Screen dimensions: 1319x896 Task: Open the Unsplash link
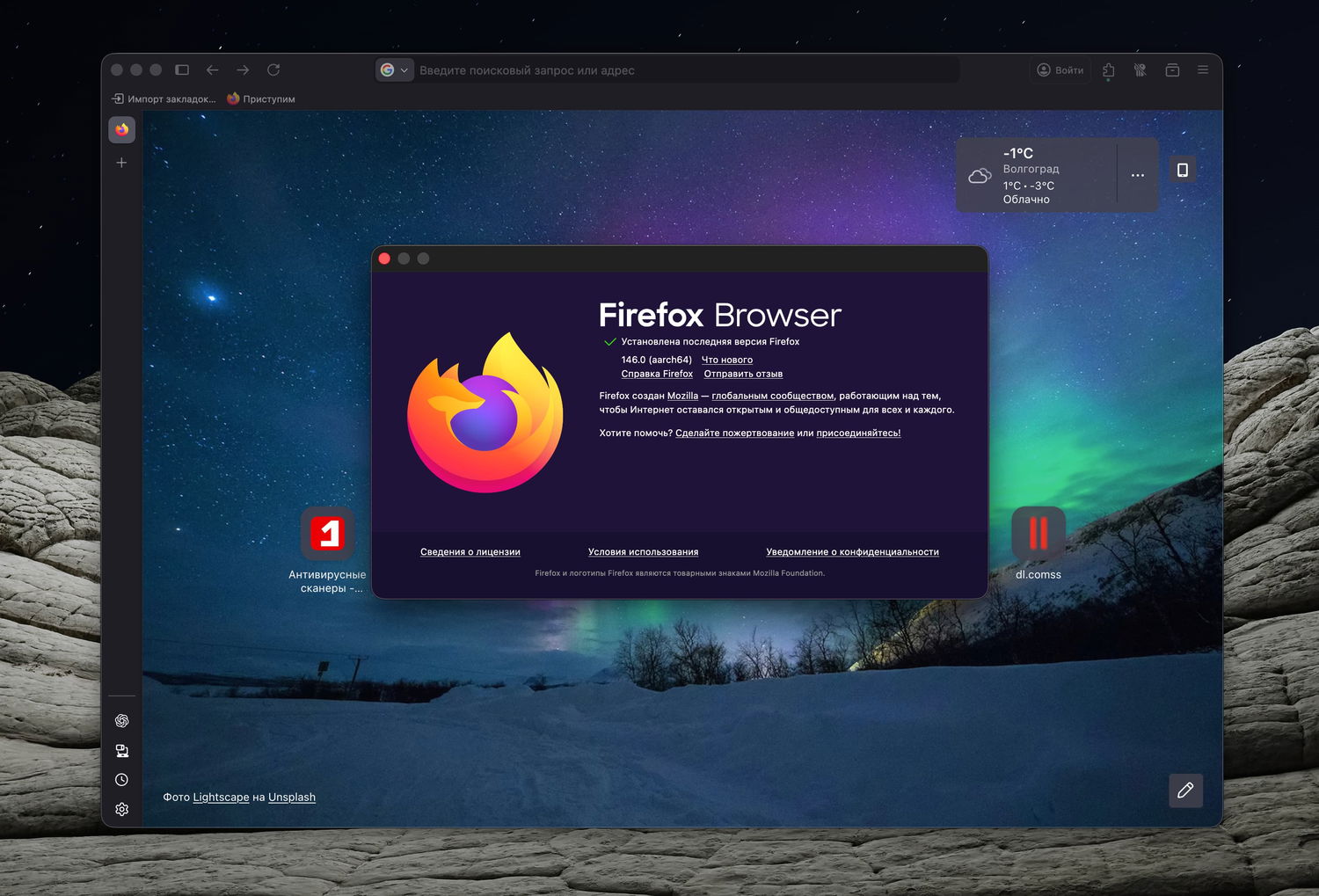pyautogui.click(x=292, y=798)
